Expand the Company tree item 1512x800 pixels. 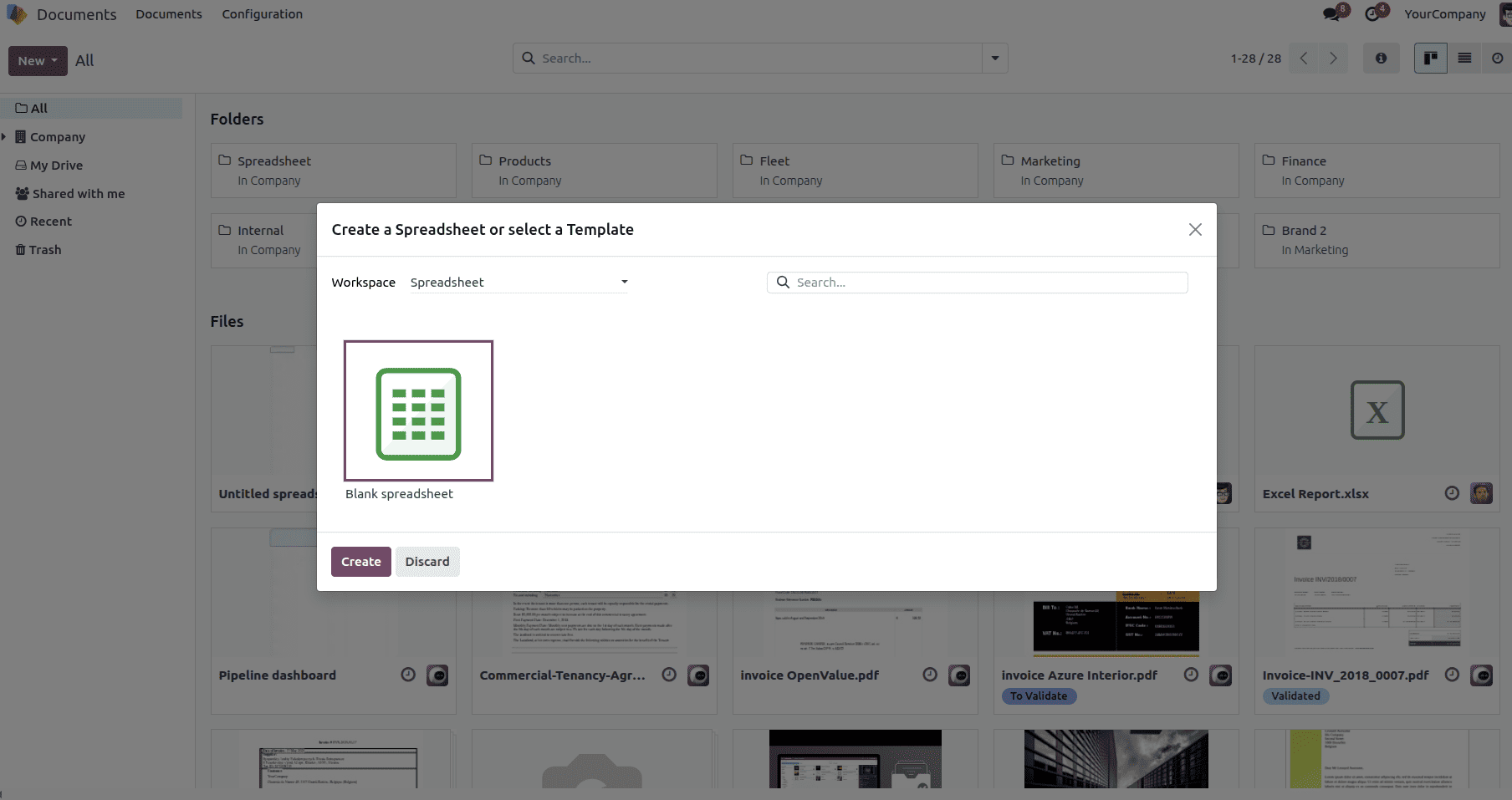[4, 137]
